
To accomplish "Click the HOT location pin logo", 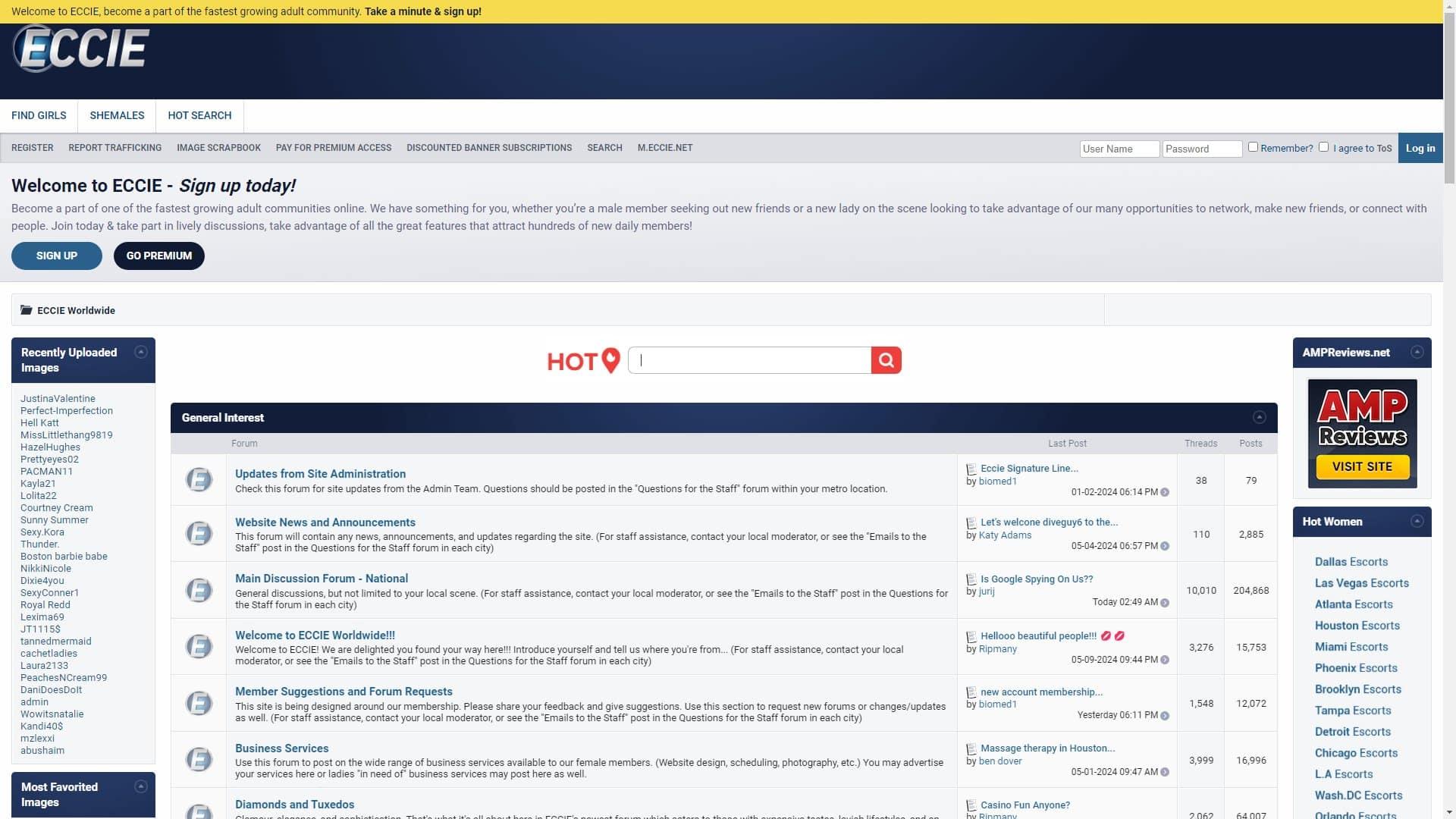I will point(582,361).
